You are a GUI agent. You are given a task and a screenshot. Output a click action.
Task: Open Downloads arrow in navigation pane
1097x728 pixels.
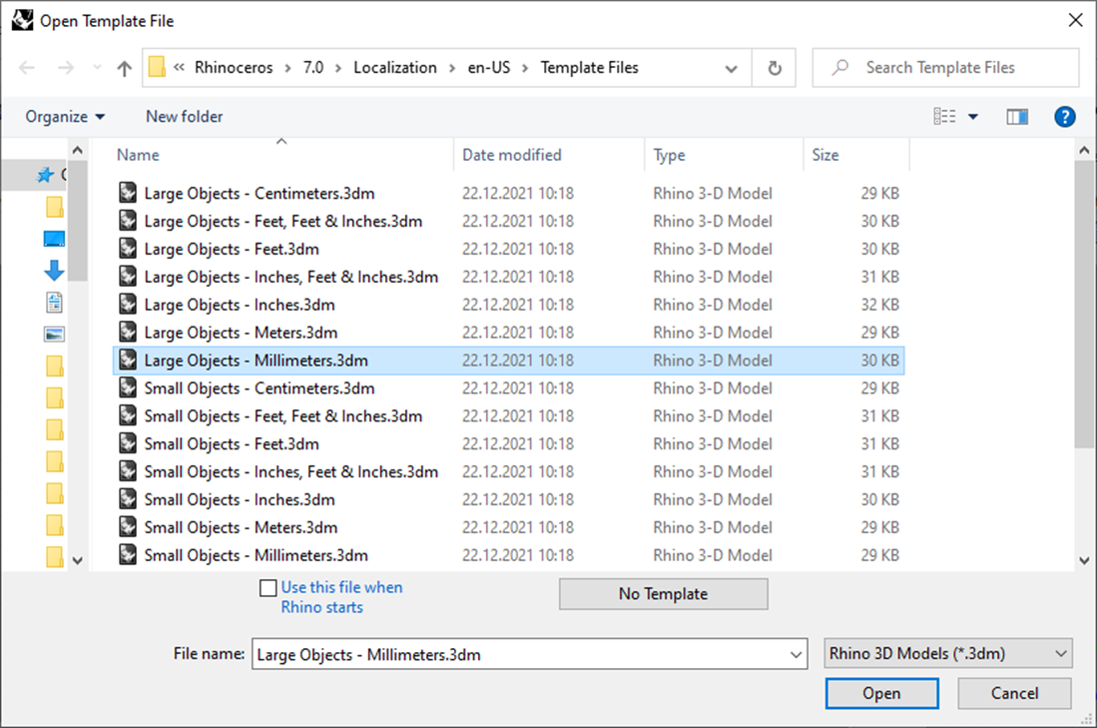pos(54,270)
